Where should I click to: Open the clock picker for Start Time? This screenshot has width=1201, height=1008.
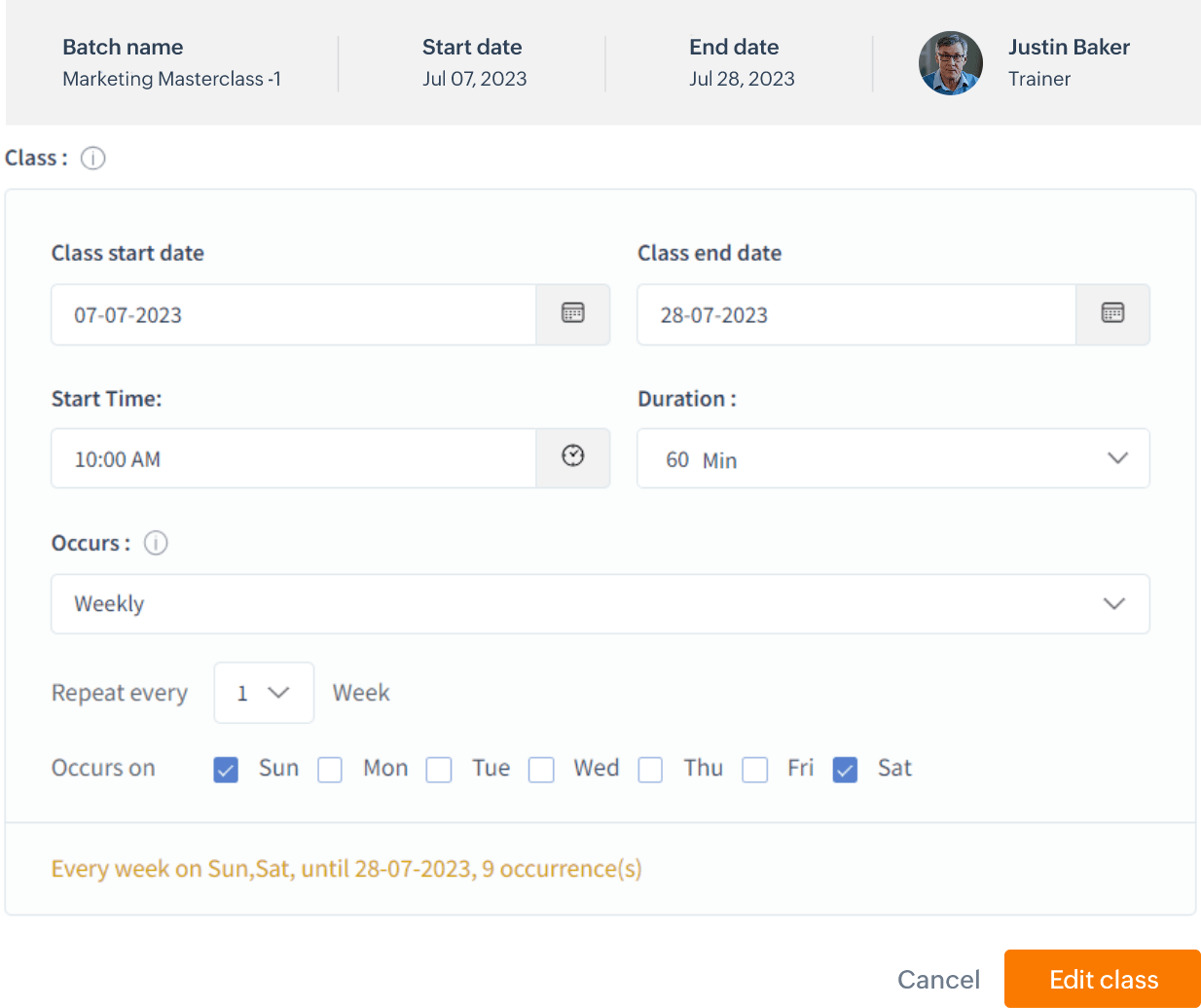tap(572, 457)
